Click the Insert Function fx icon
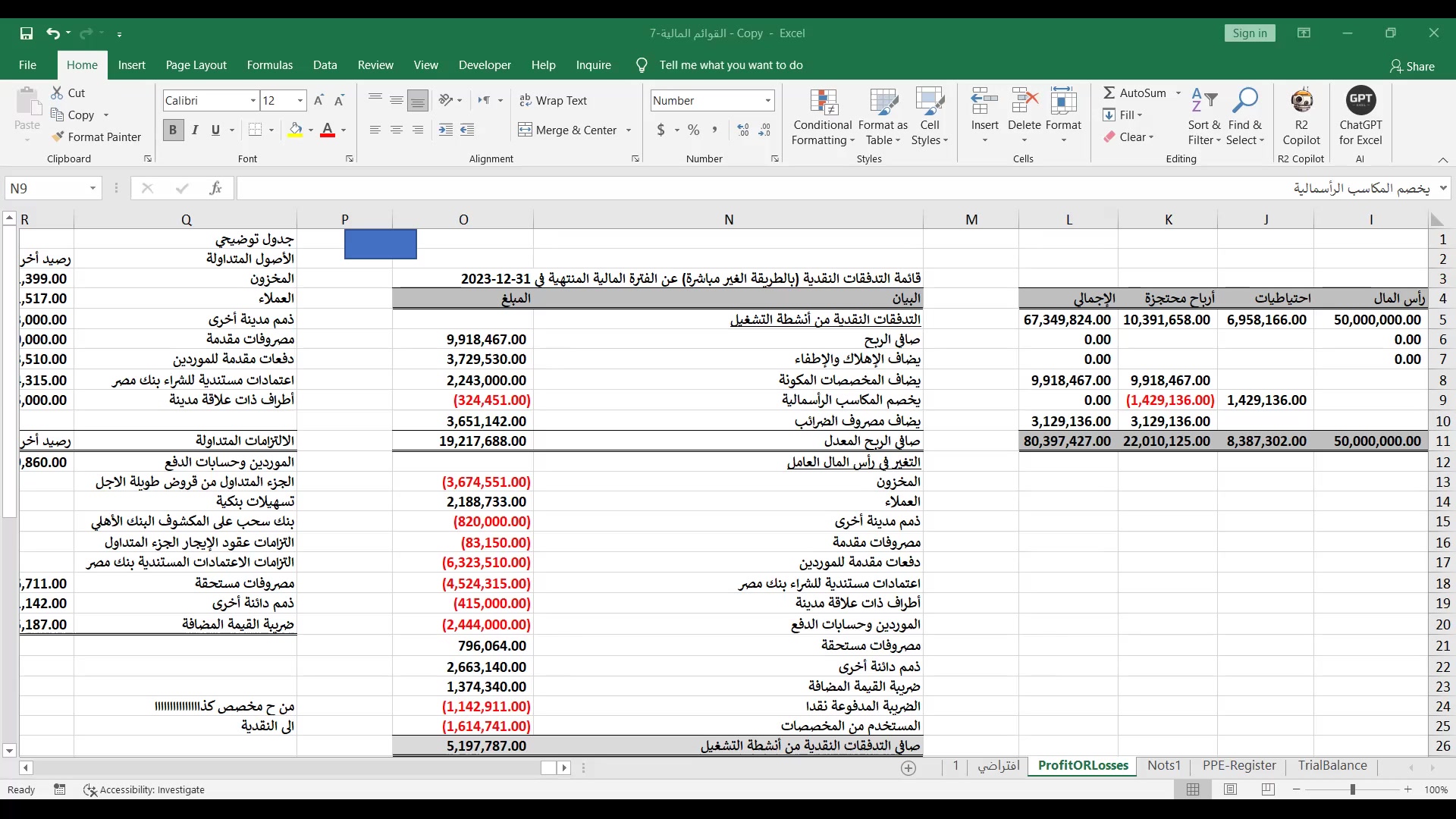The height and width of the screenshot is (819, 1456). click(215, 188)
